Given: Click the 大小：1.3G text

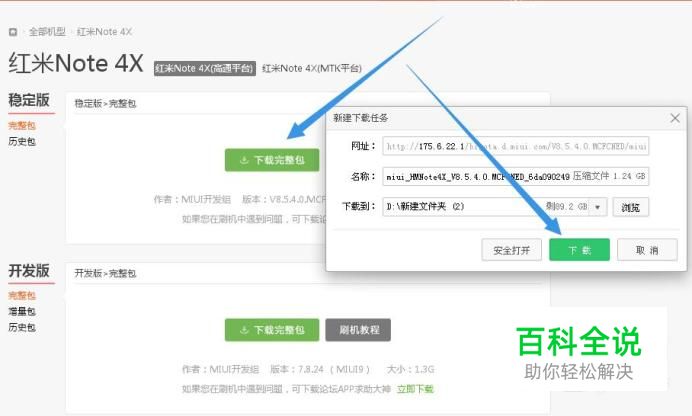Looking at the screenshot, I should [411, 369].
